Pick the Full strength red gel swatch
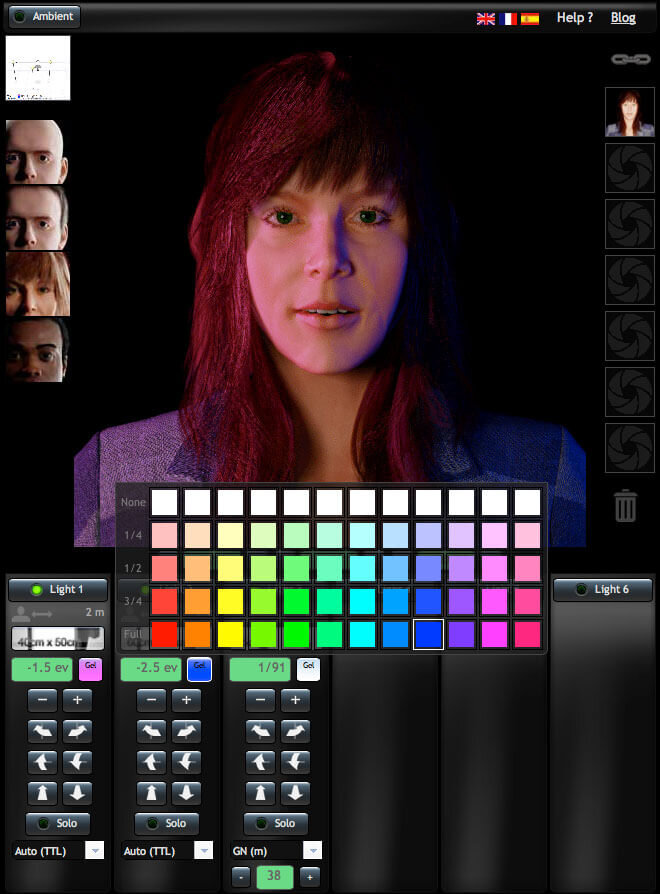Screen dimensions: 660x894 165,634
